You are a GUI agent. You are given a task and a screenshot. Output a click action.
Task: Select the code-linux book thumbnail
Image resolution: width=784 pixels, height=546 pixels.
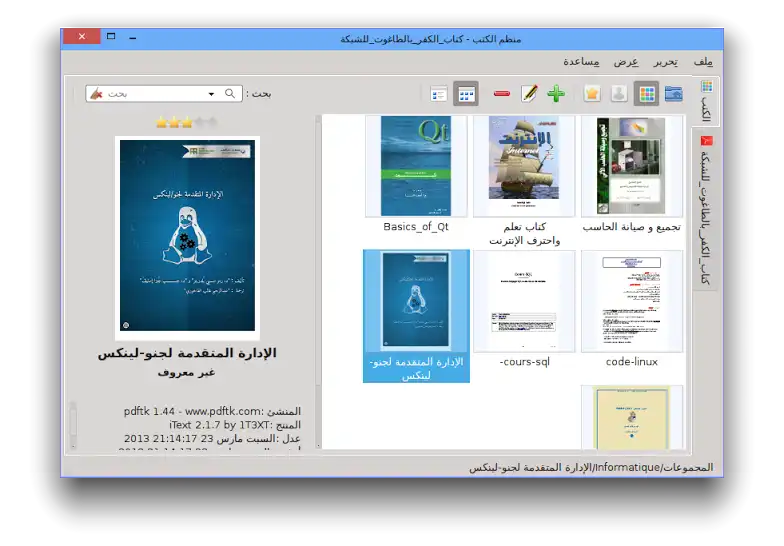632,302
